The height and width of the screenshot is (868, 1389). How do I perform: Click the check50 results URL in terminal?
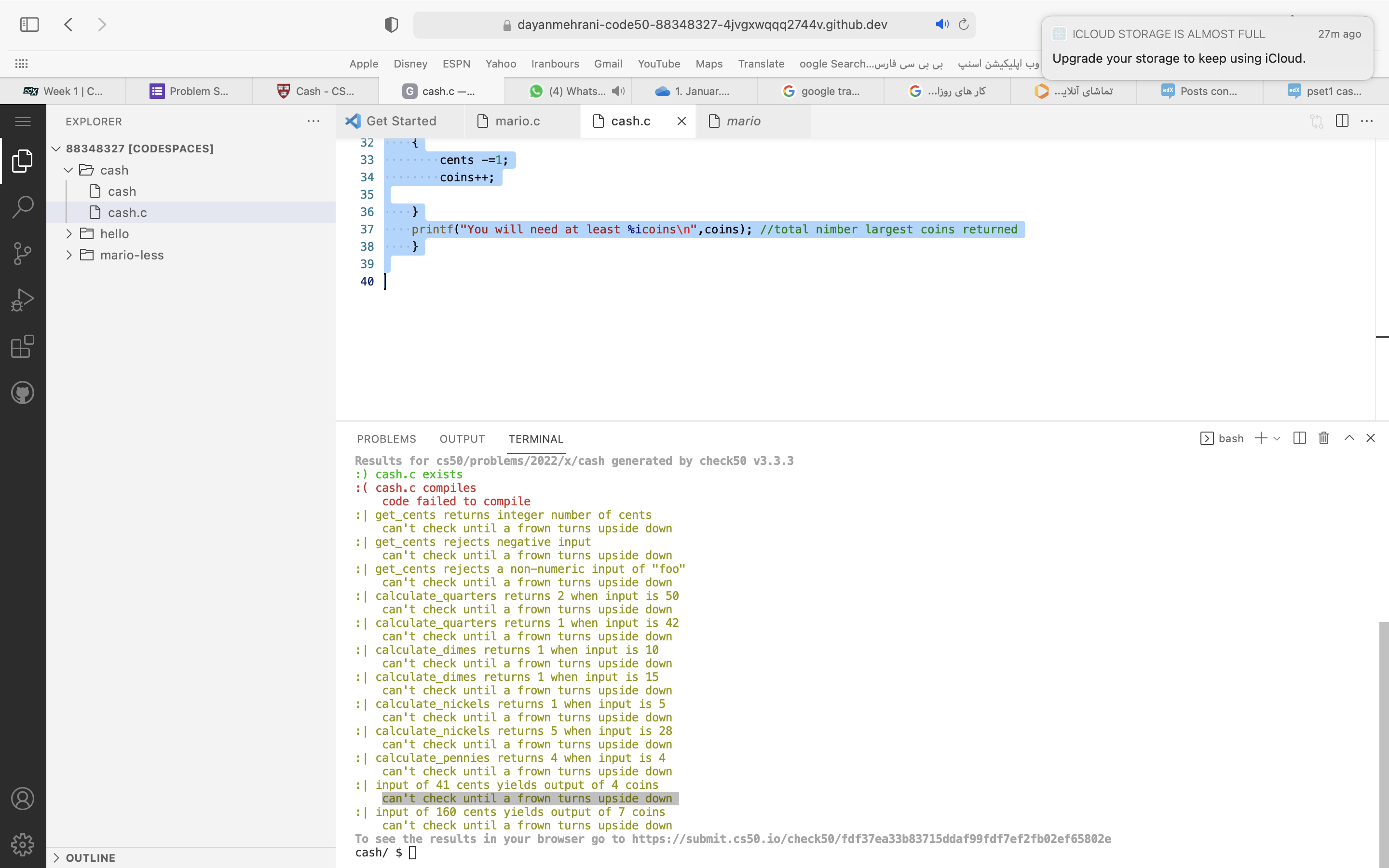pyautogui.click(x=872, y=839)
